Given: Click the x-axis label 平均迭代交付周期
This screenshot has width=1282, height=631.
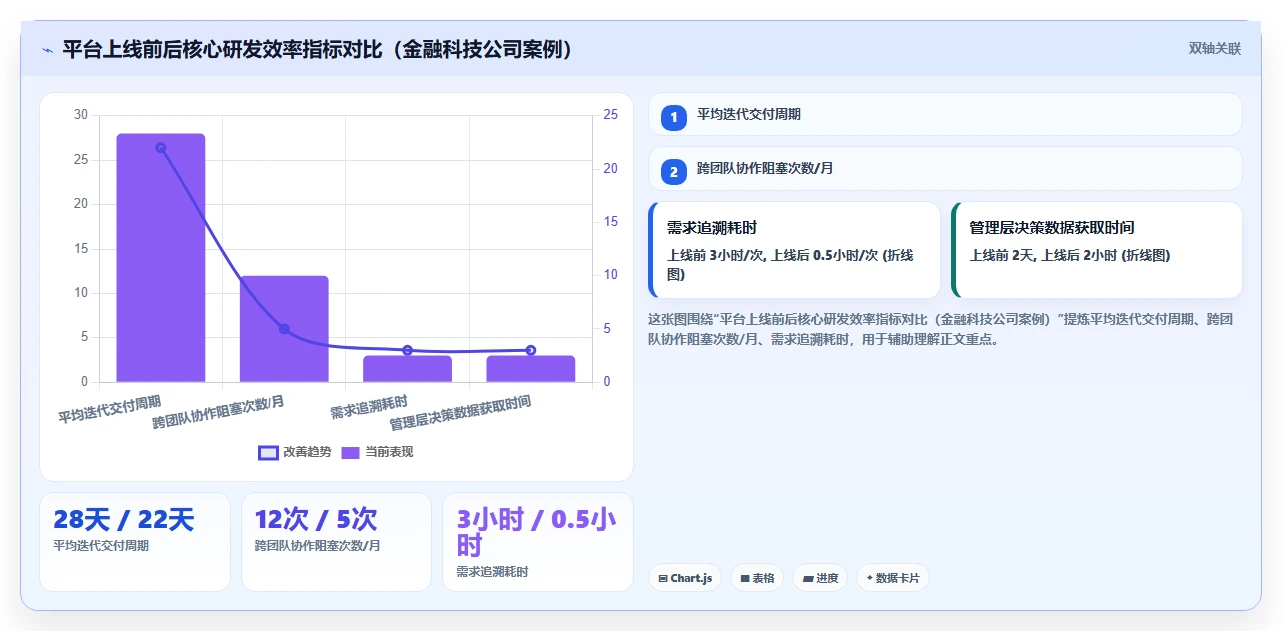Looking at the screenshot, I should pyautogui.click(x=109, y=409).
